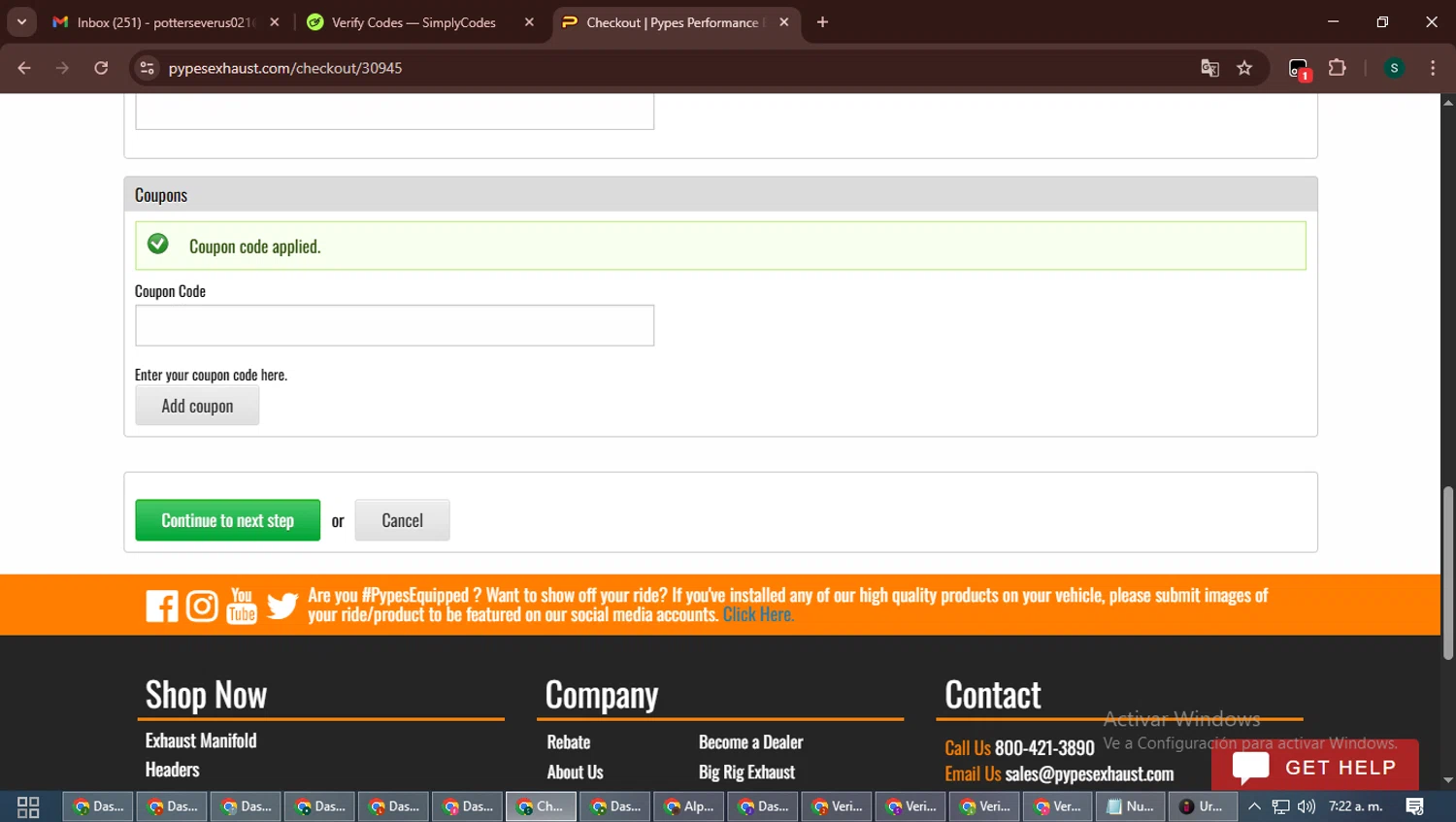Open the Twitter bird icon
The image size is (1456, 822).
(x=282, y=606)
